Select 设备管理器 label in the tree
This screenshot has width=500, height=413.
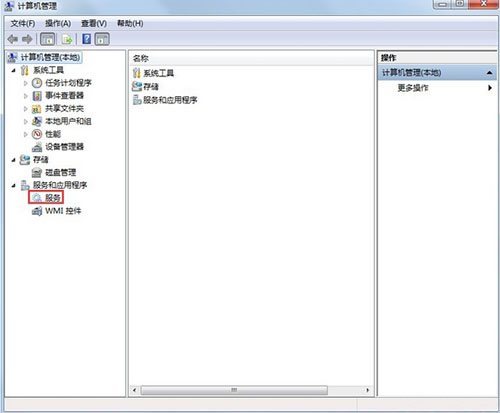[x=64, y=147]
